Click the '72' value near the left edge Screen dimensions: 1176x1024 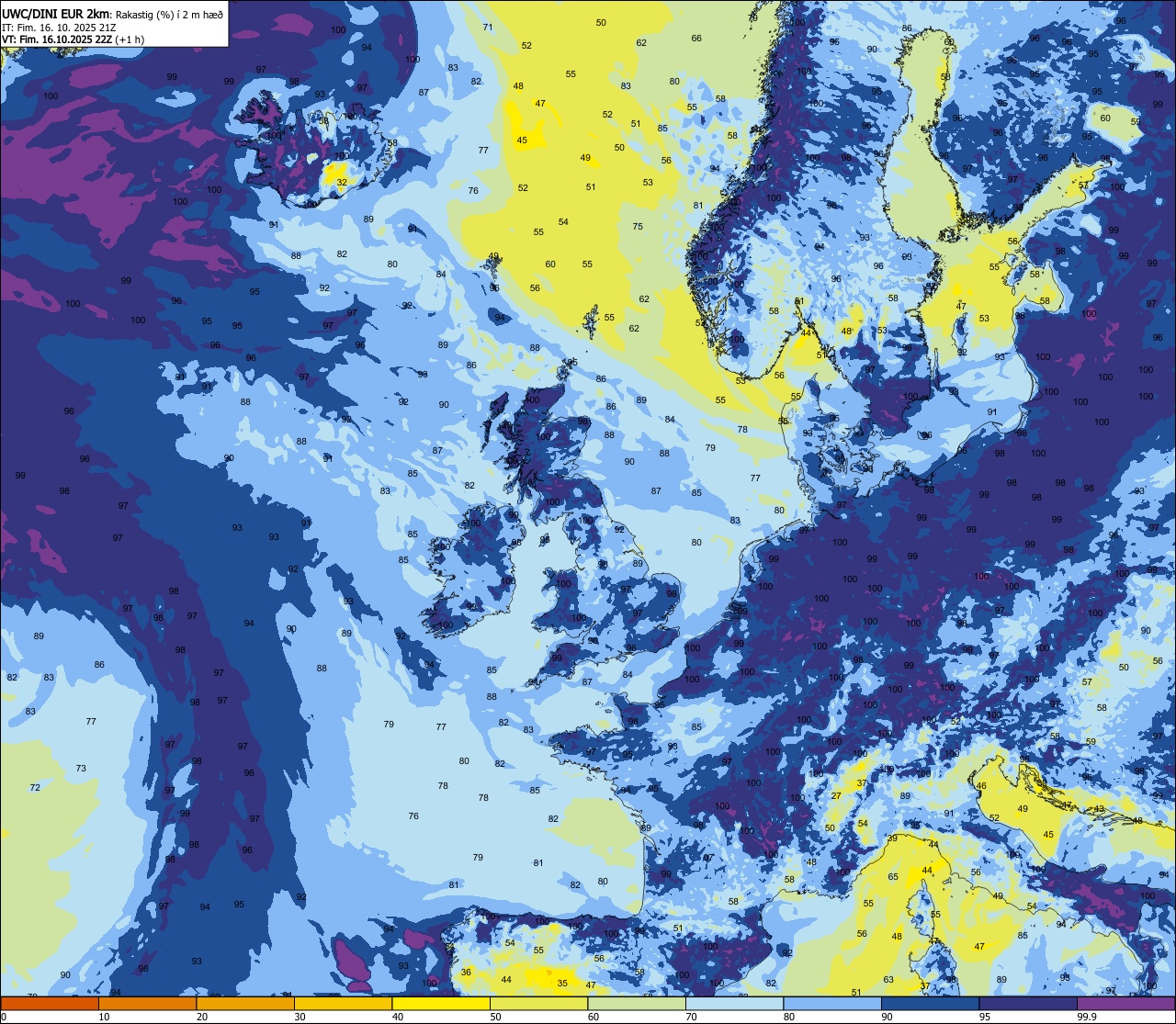[x=35, y=788]
